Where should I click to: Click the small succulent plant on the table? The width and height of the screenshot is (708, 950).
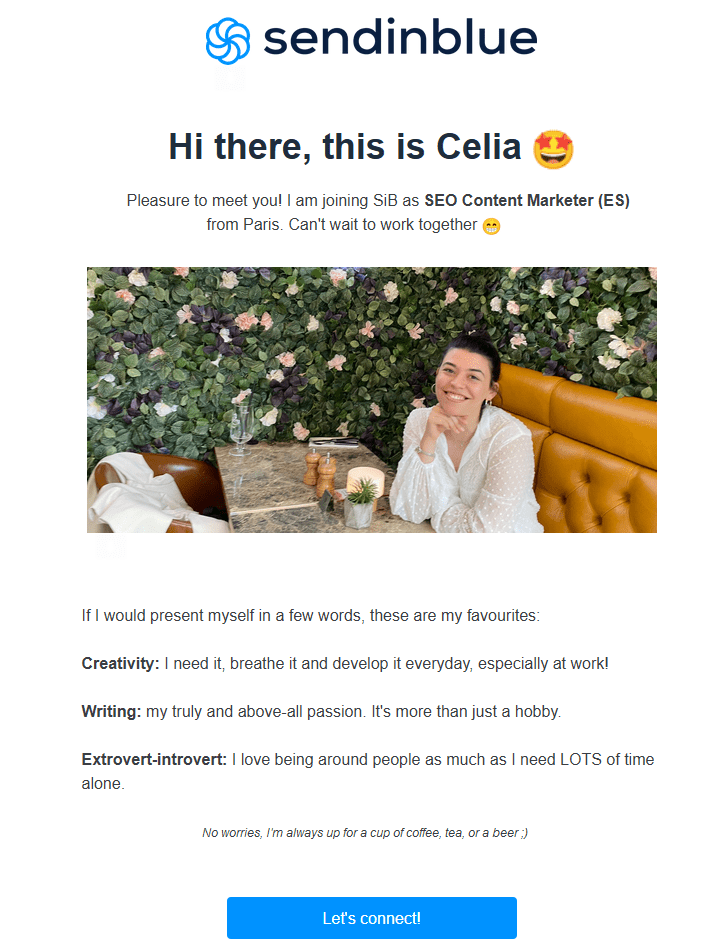click(x=362, y=502)
